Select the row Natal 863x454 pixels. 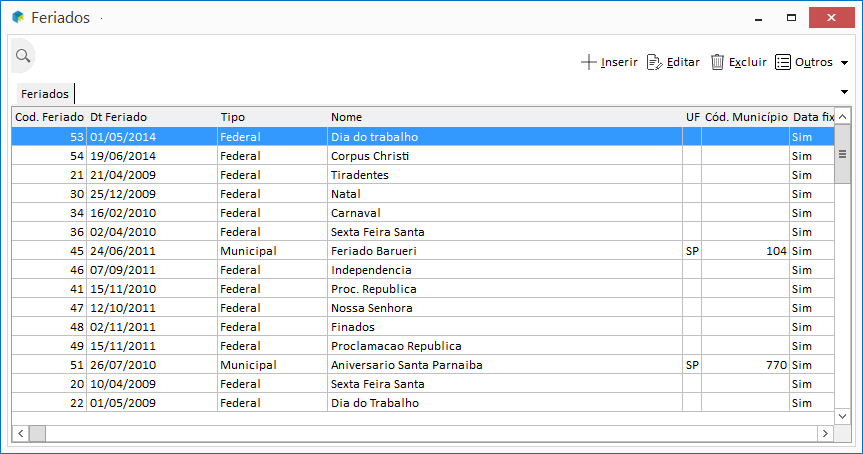pyautogui.click(x=423, y=194)
